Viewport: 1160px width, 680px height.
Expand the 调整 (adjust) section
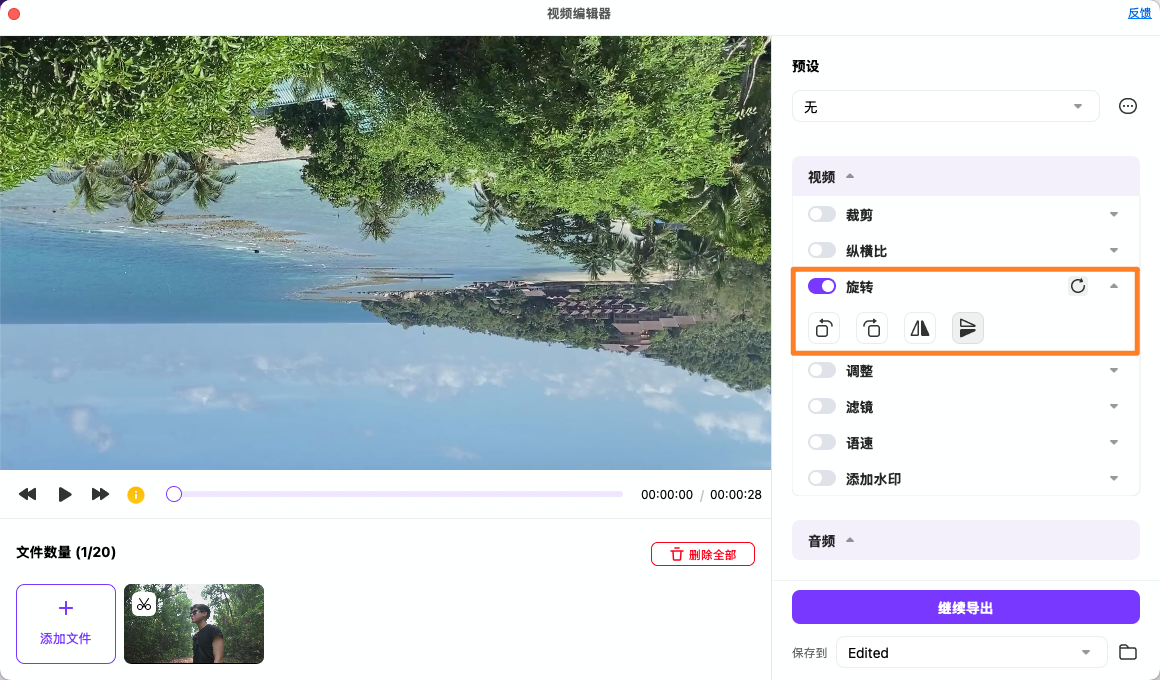(1113, 370)
